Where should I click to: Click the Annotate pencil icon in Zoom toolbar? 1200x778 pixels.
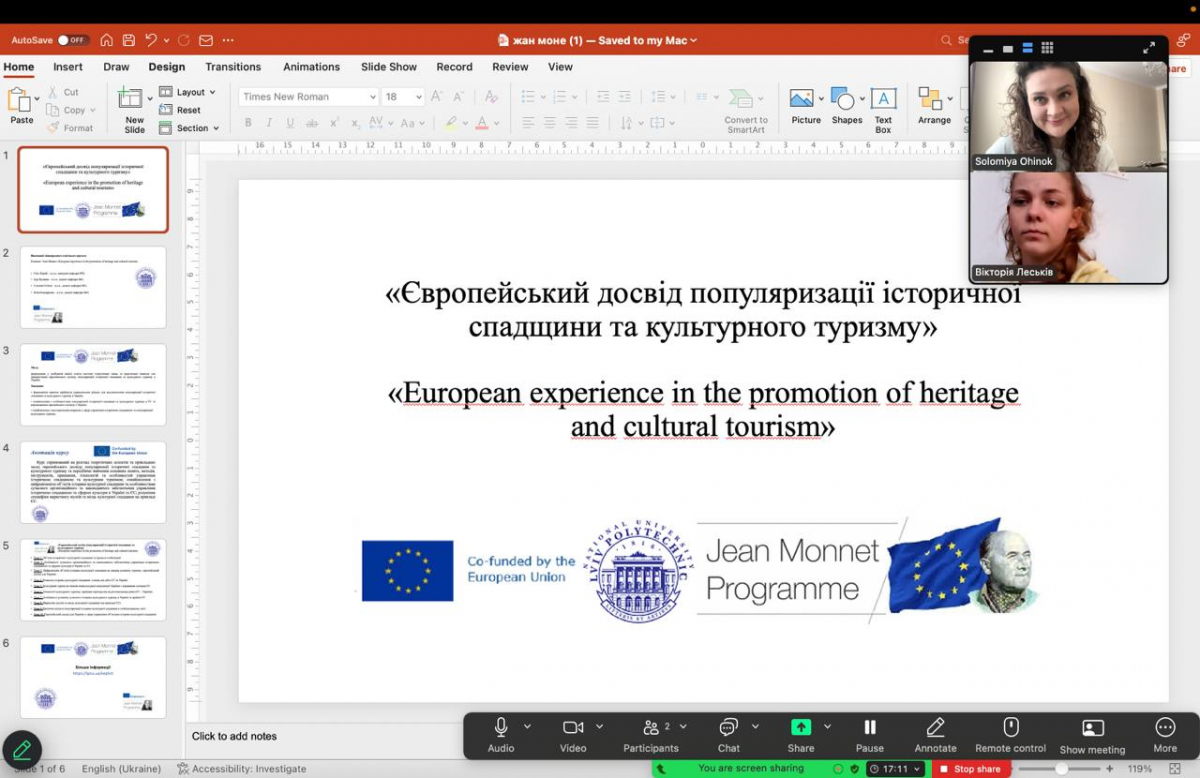(935, 728)
